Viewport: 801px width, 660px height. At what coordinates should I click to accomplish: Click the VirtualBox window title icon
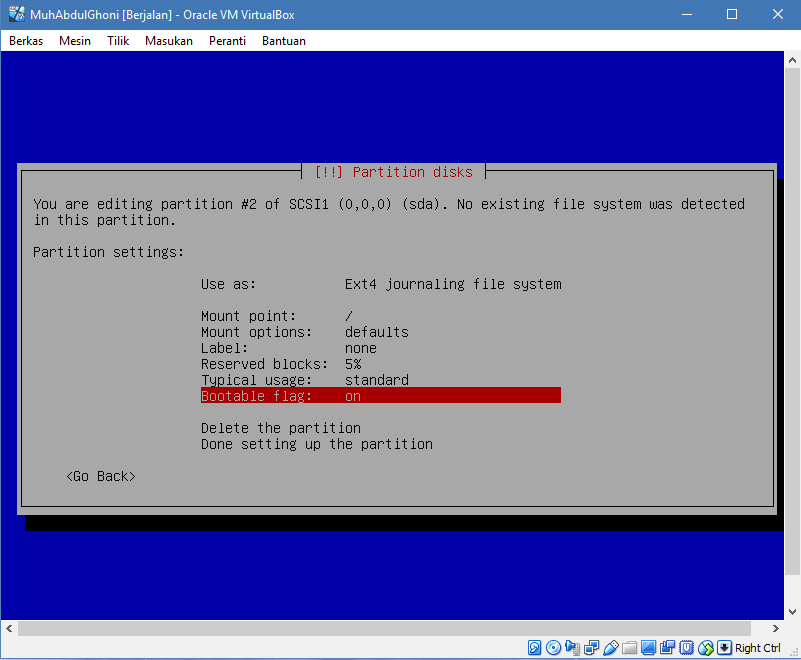click(x=16, y=14)
